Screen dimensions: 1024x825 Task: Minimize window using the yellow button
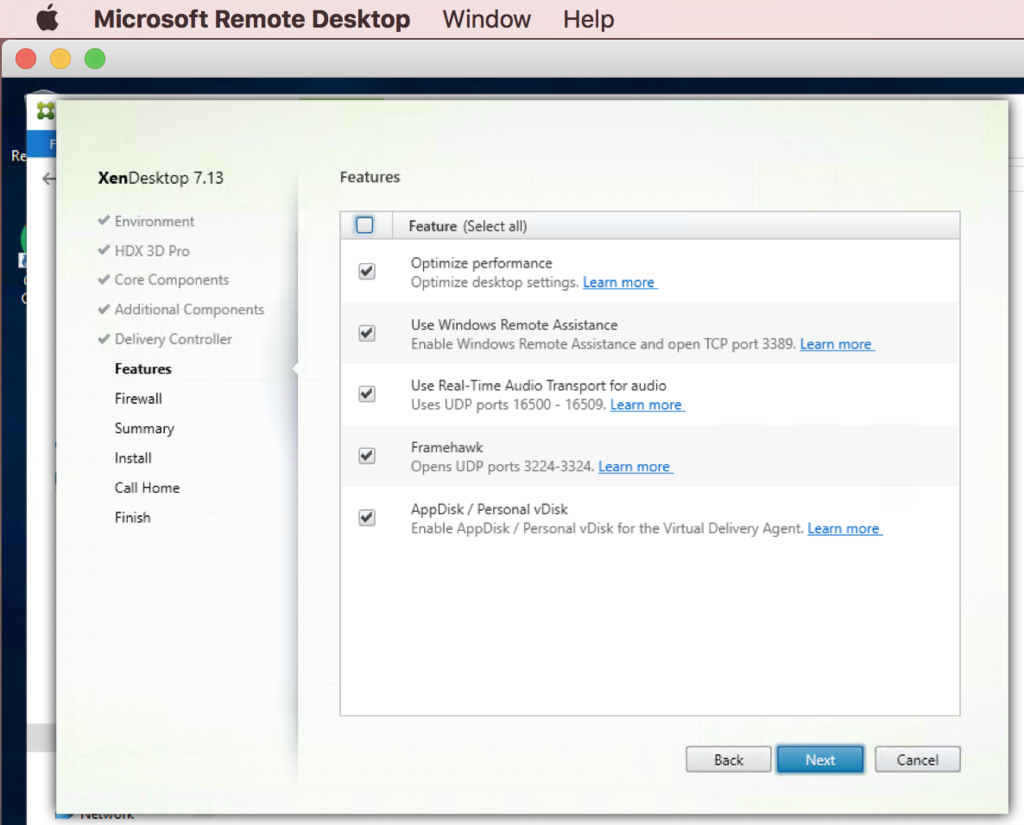[x=61, y=59]
